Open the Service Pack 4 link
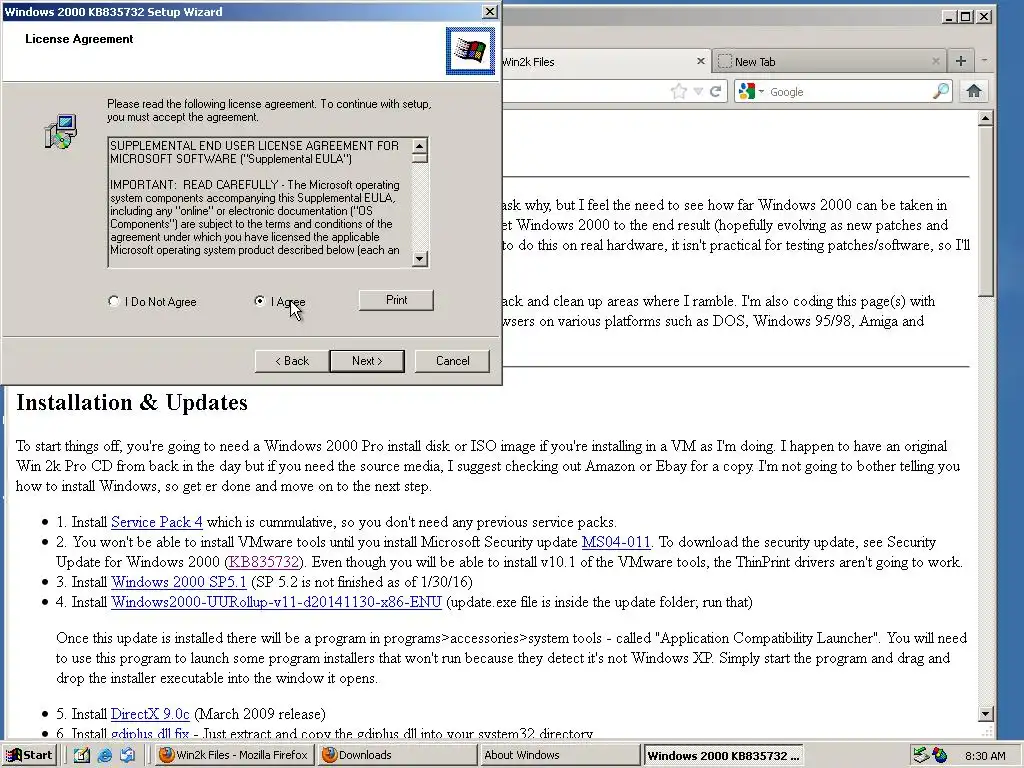The height and width of the screenshot is (768, 1024). [157, 522]
